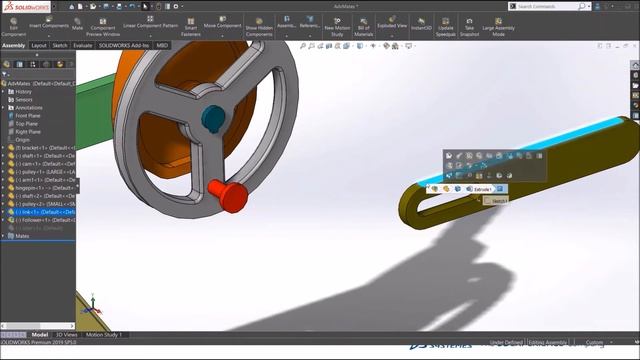640x360 pixels.
Task: Click Take Snapshot
Action: (469, 27)
